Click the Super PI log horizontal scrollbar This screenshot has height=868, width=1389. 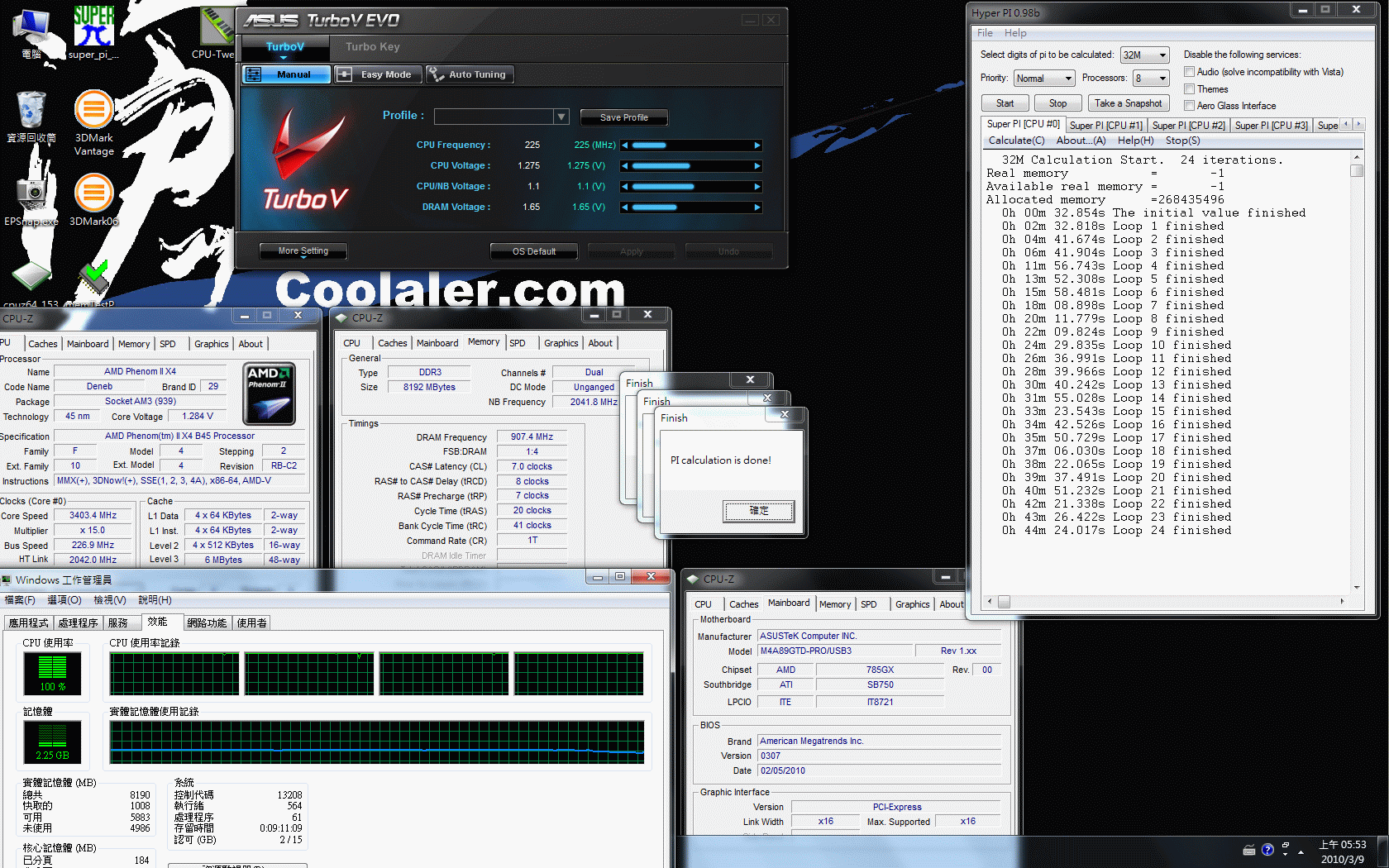[1165, 602]
